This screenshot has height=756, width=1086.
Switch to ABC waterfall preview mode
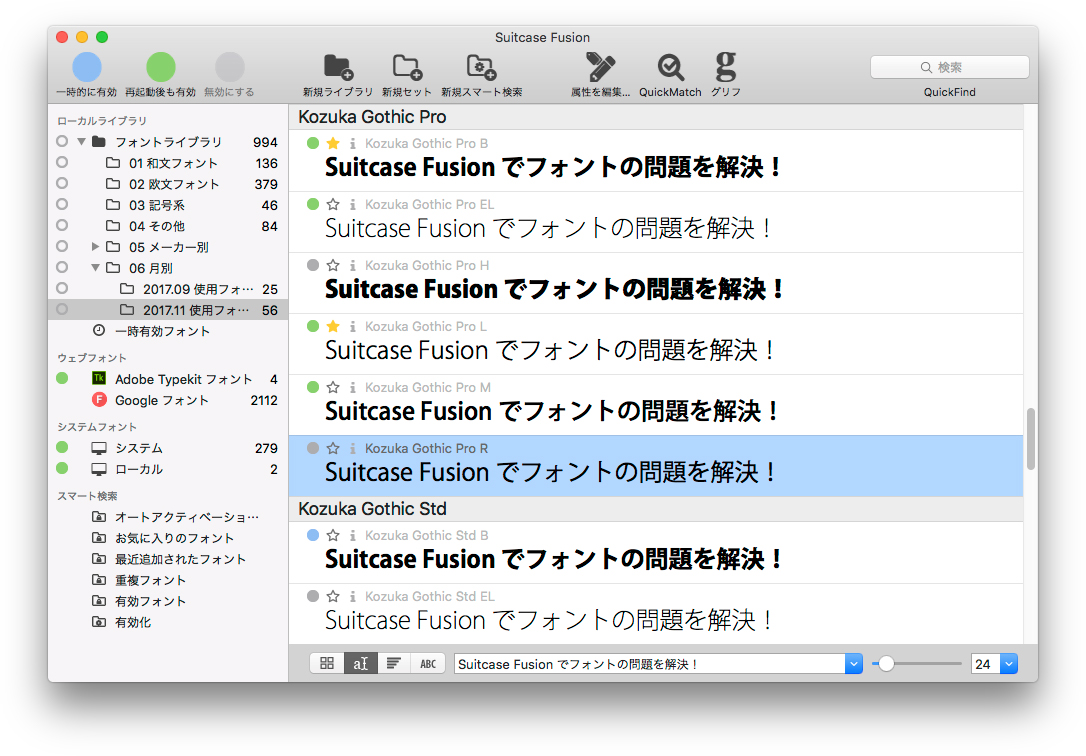pos(428,663)
